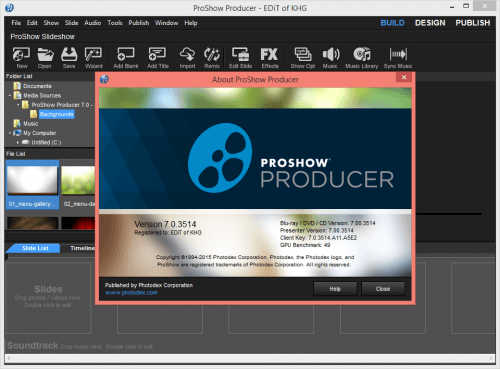Open the Music Library icon
Viewport: 500px width, 369px height.
pos(362,58)
